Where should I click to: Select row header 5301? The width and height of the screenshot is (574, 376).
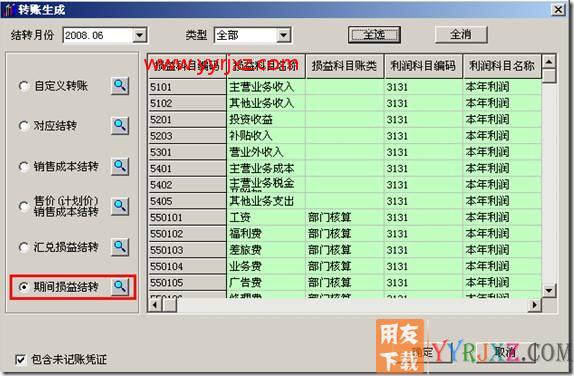coord(187,152)
